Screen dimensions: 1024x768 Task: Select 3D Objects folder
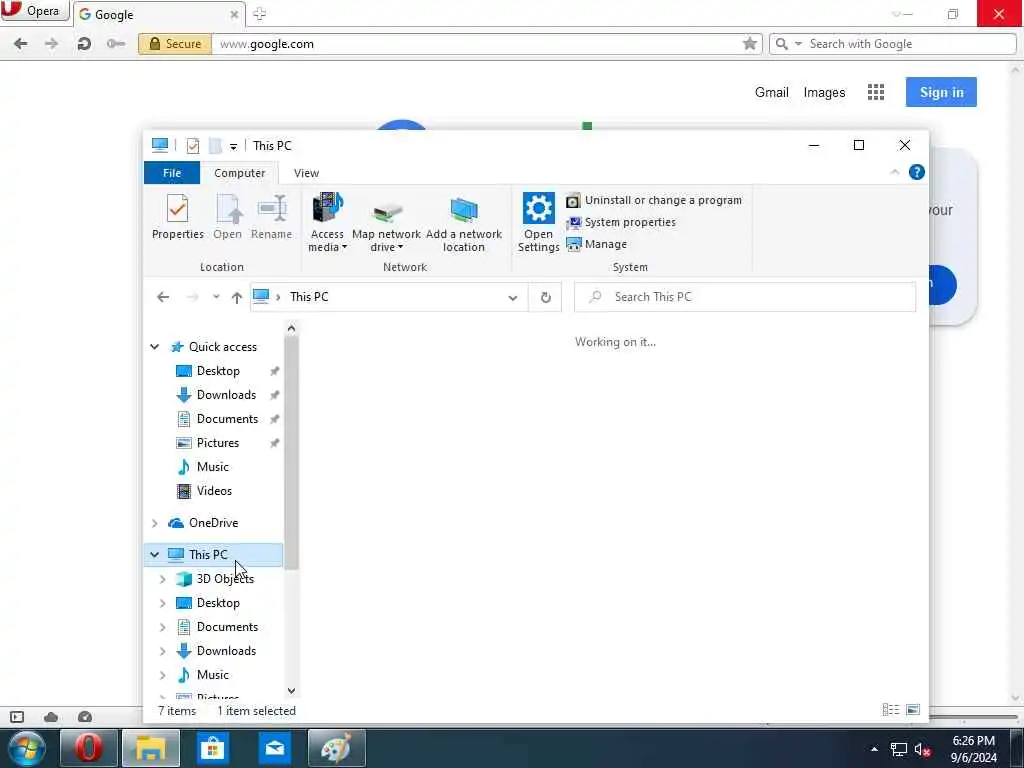click(225, 579)
